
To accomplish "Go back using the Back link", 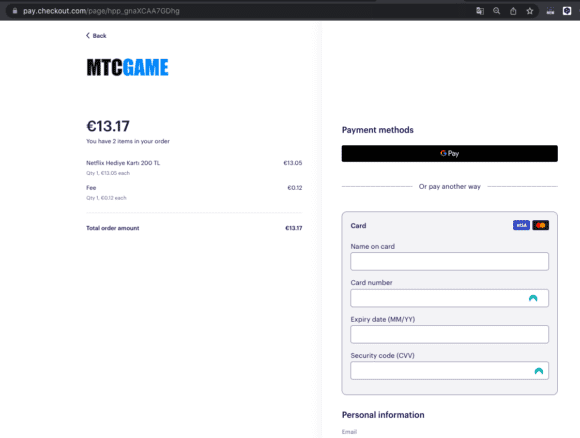I will point(96,36).
